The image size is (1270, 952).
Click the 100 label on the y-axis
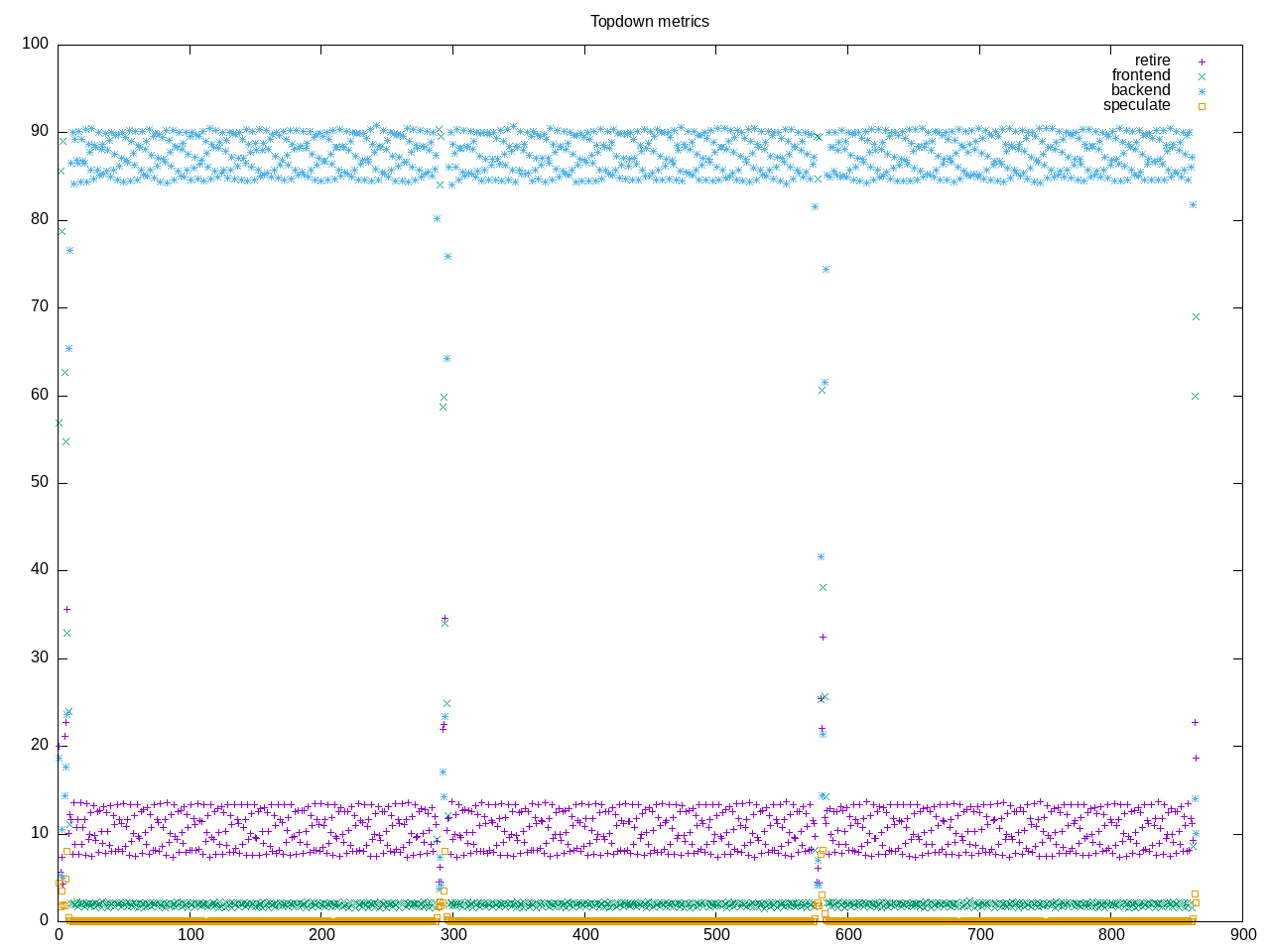35,44
